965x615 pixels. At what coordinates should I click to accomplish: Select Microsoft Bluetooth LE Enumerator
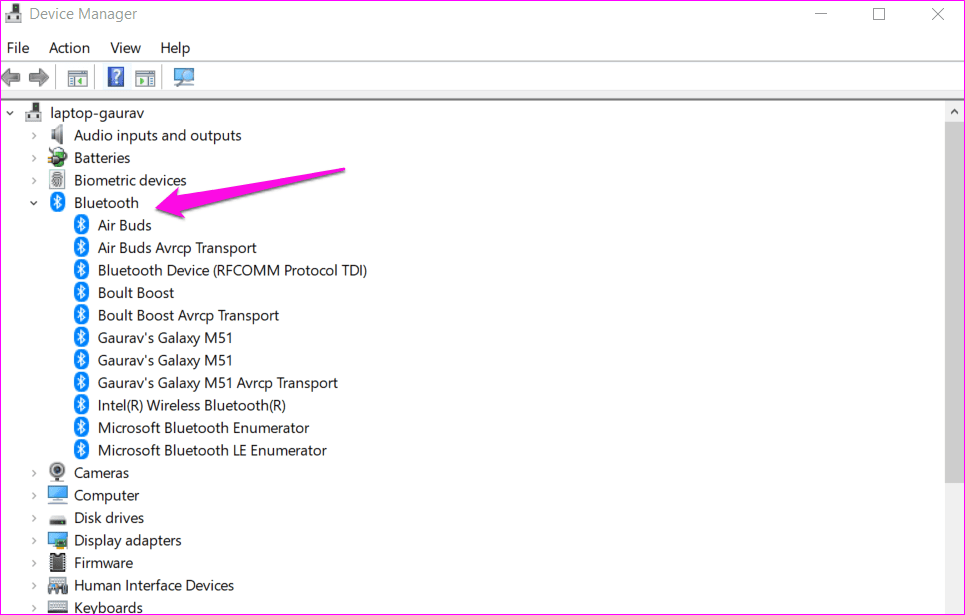212,450
